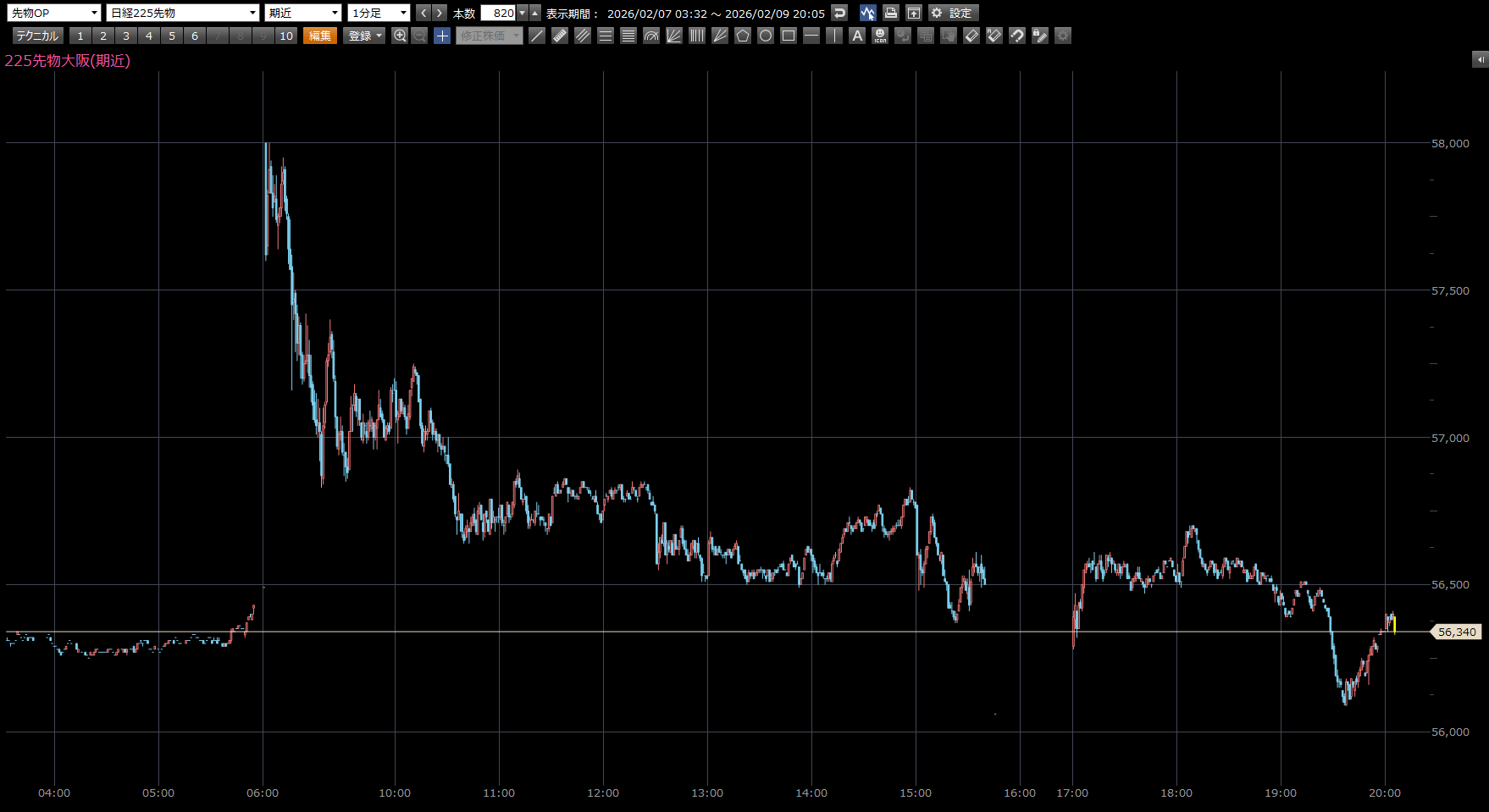Print the chart using printer icon

(890, 13)
